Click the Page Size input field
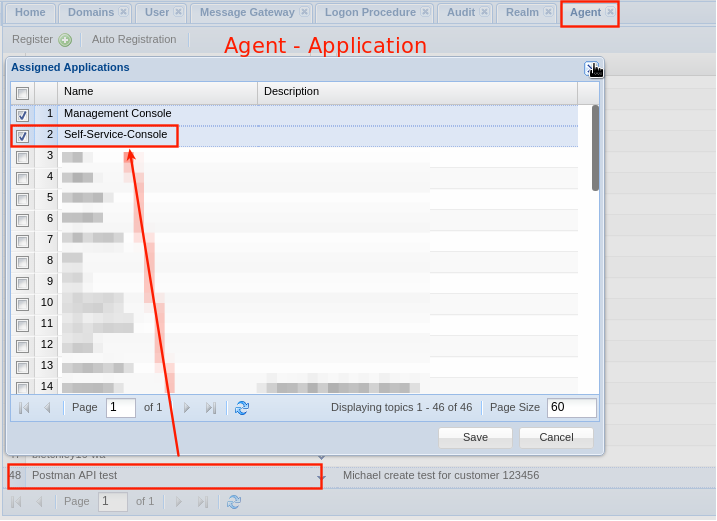This screenshot has width=717, height=521. tap(571, 408)
